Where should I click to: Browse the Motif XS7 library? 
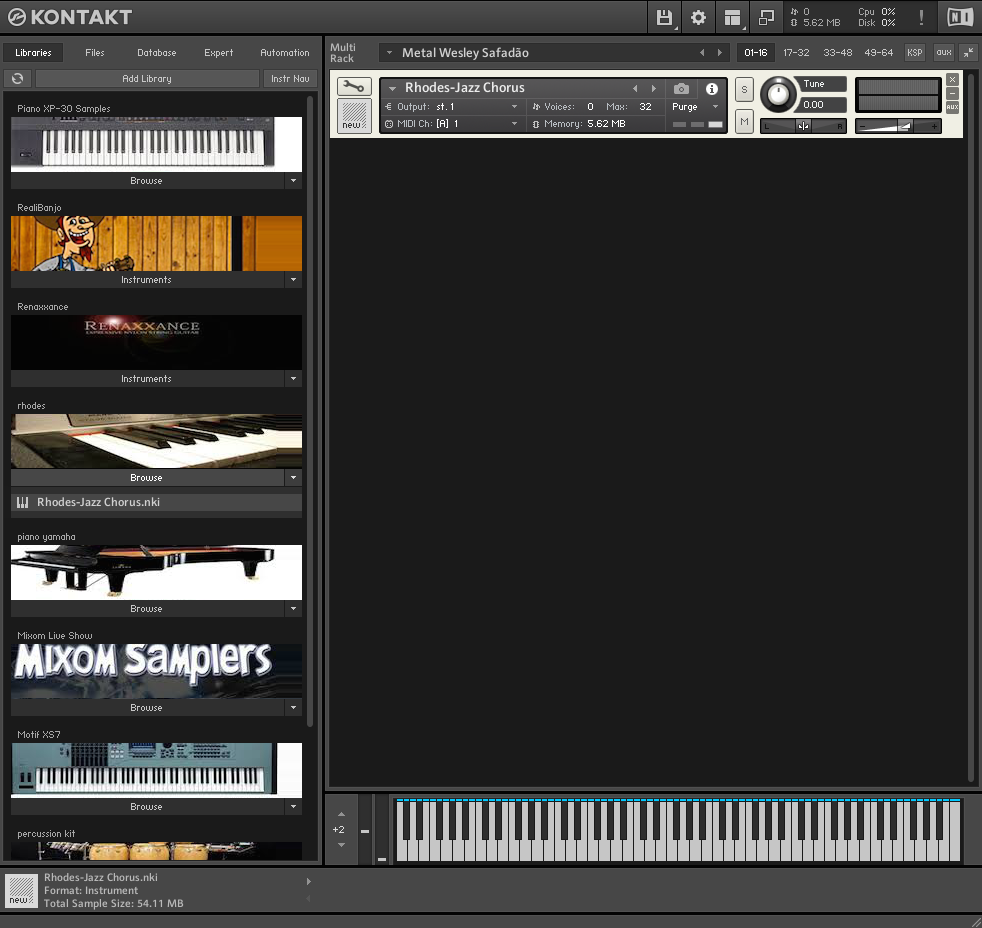[x=147, y=806]
